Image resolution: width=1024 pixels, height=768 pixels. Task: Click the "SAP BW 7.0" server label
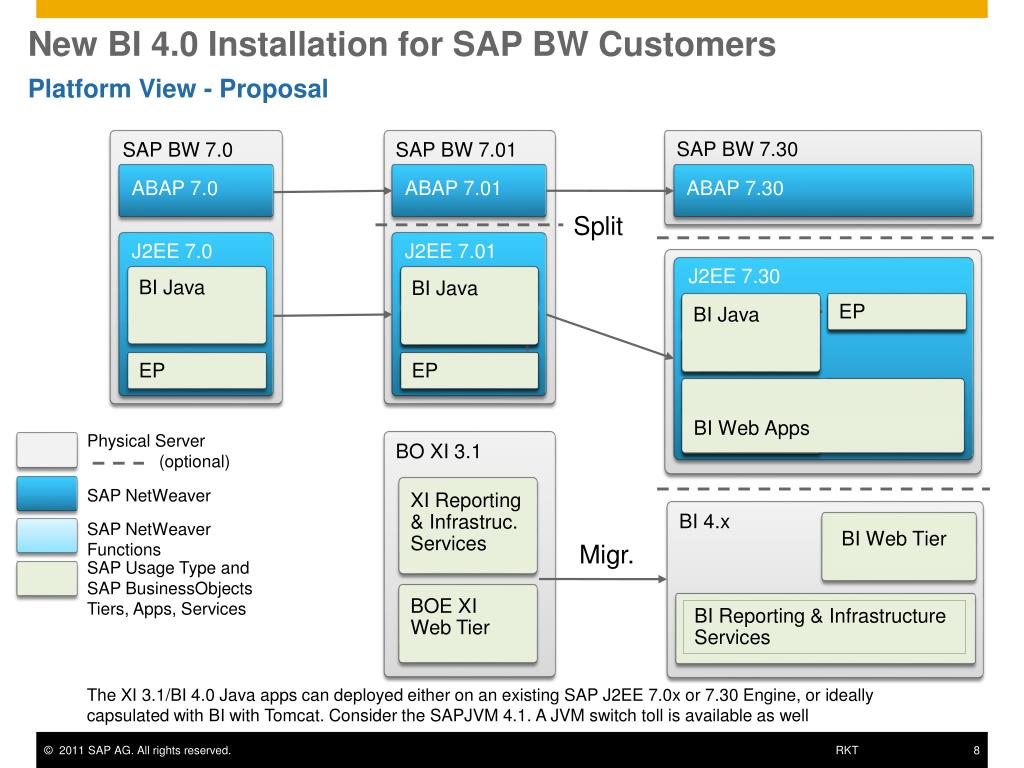click(x=178, y=150)
